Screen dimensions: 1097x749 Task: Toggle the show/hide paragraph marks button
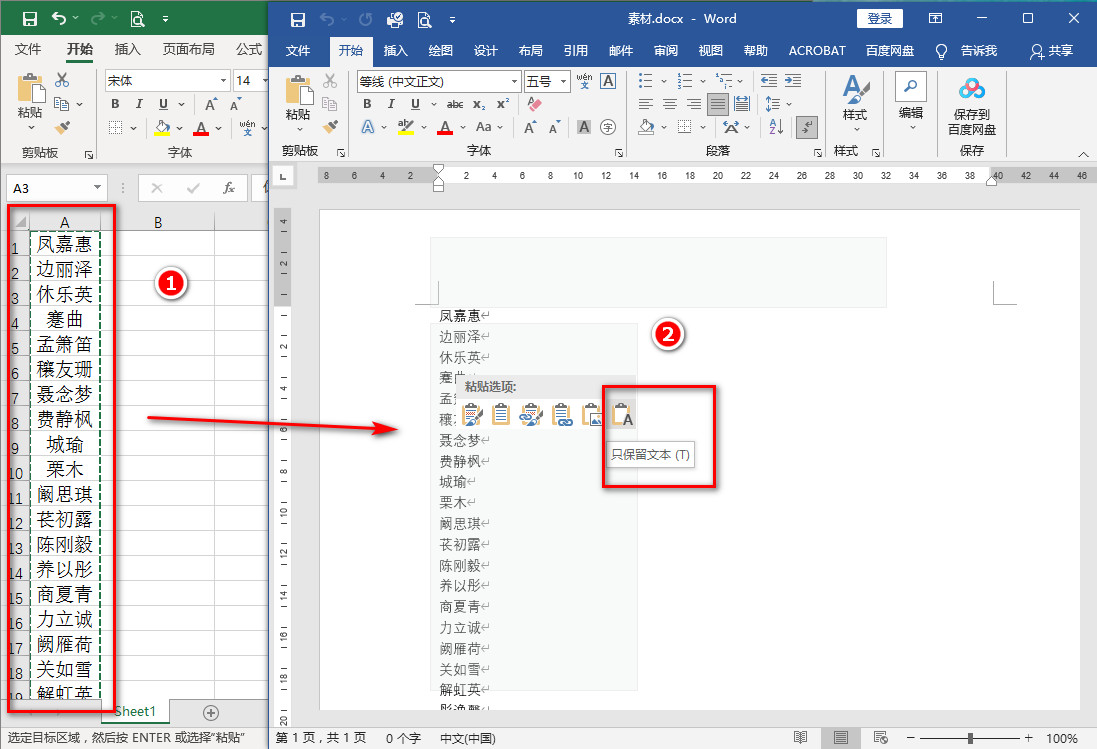pos(807,127)
